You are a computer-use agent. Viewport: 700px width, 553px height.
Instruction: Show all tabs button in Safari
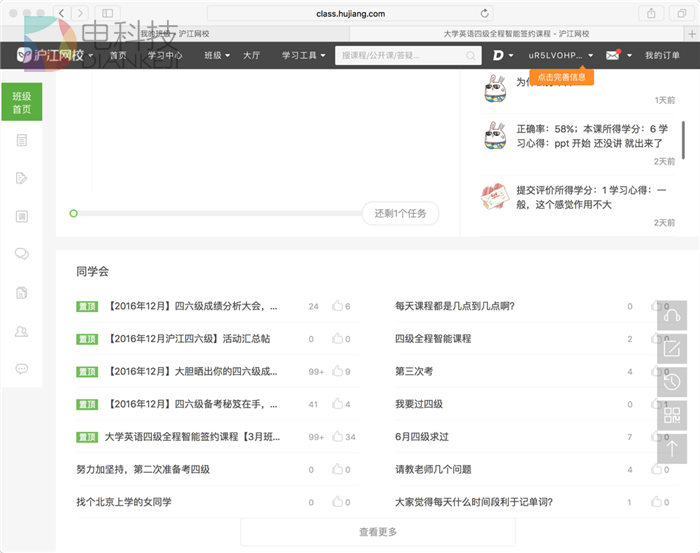click(682, 13)
